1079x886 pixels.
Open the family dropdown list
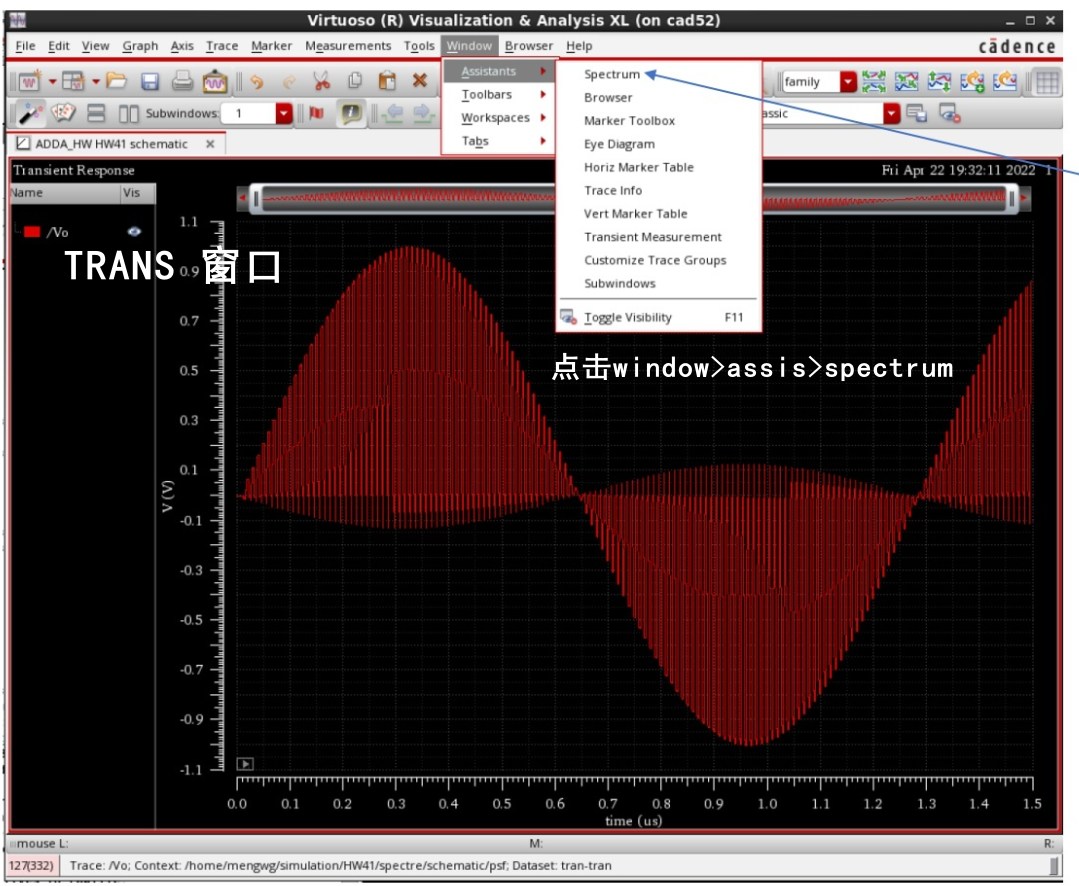pos(848,82)
